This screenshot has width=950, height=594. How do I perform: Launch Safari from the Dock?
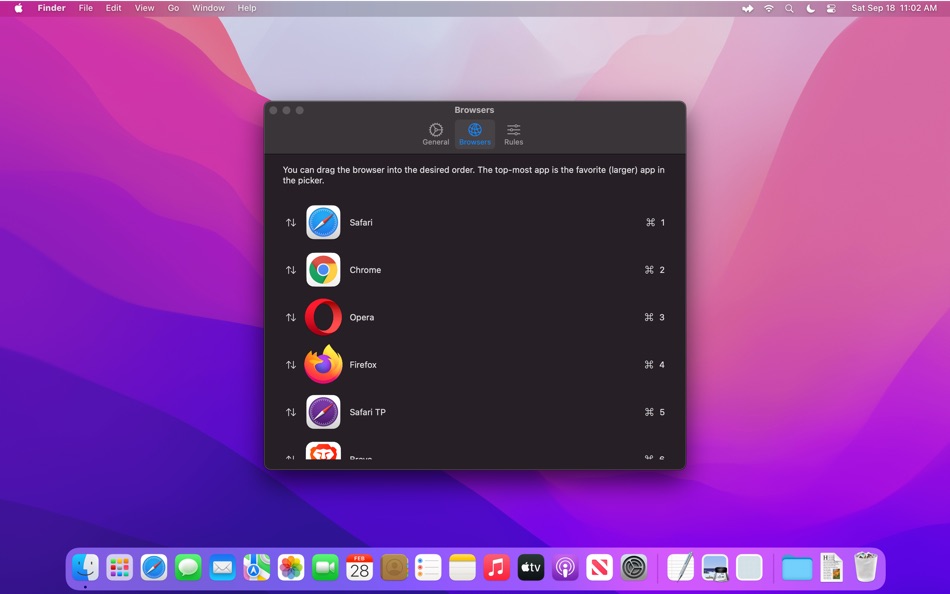pos(154,568)
